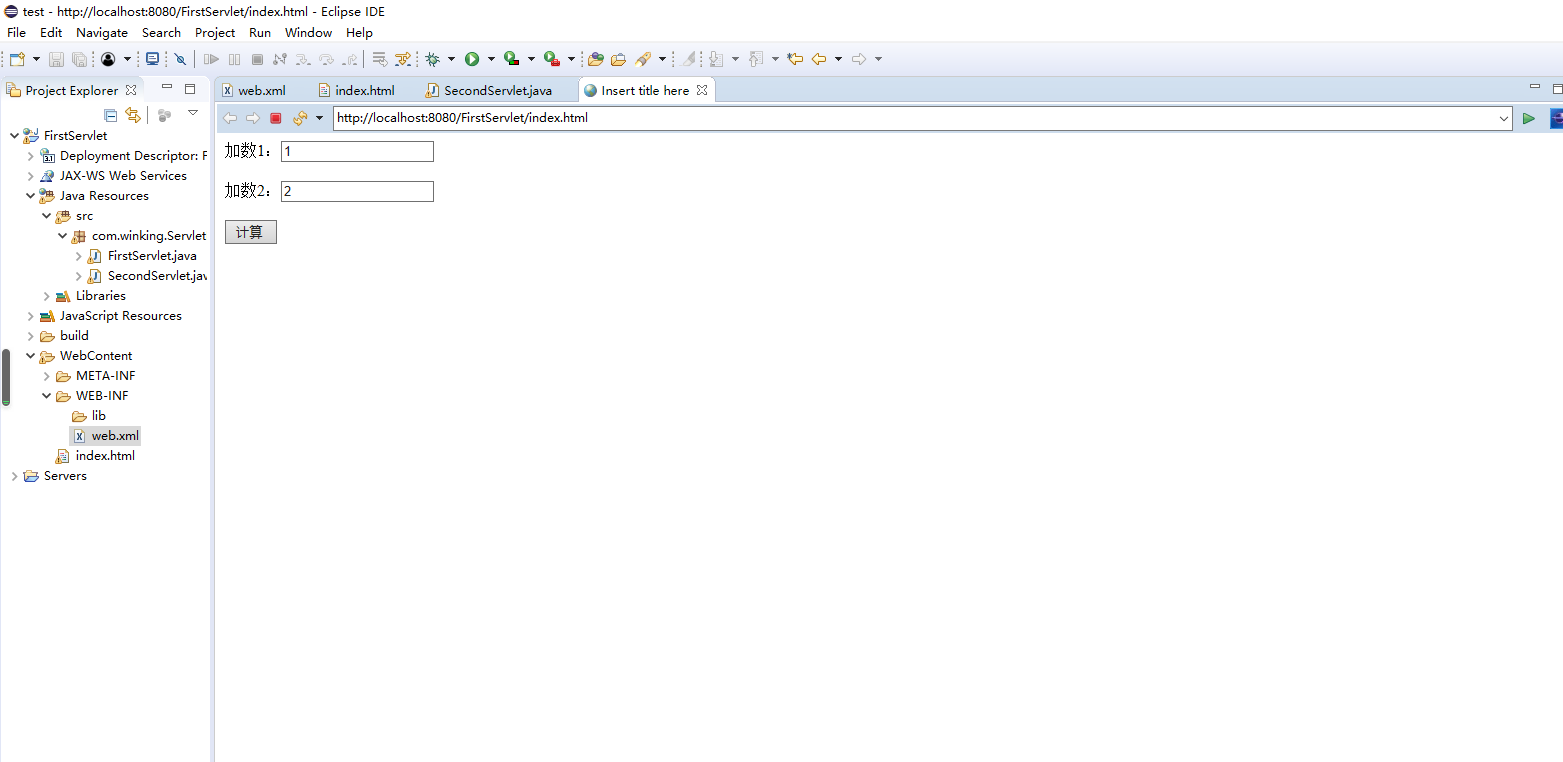The height and width of the screenshot is (762, 1563).
Task: Click the yellow Back navigation arrow in main toolbar
Action: click(x=819, y=59)
